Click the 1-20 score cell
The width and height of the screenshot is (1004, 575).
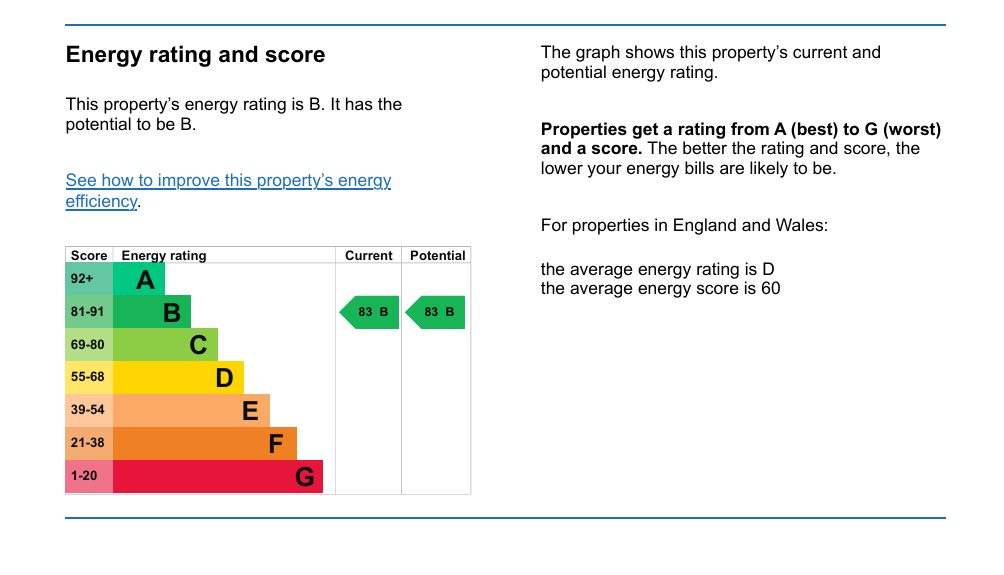point(89,476)
